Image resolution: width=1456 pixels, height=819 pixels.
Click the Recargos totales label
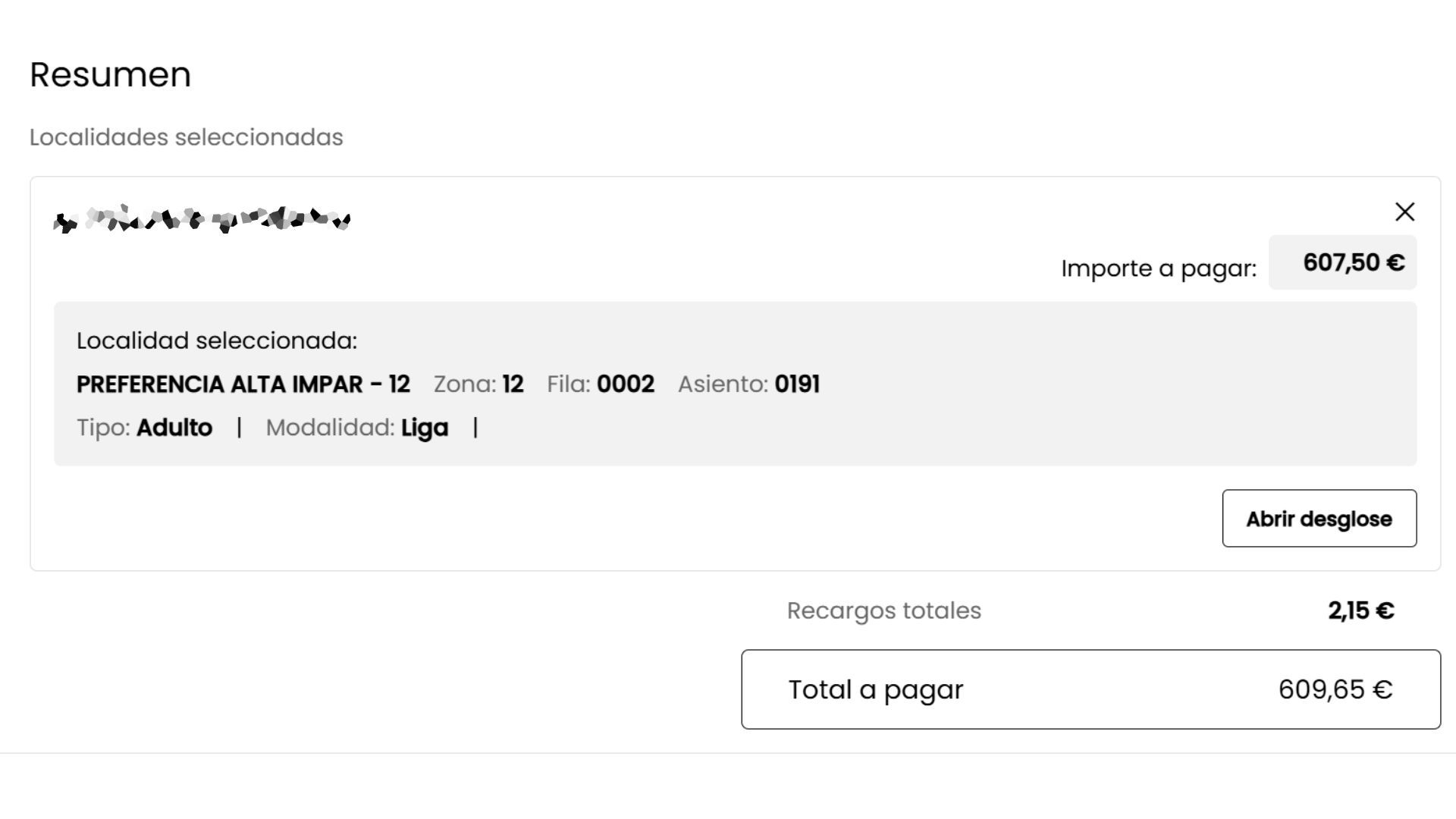pos(884,610)
